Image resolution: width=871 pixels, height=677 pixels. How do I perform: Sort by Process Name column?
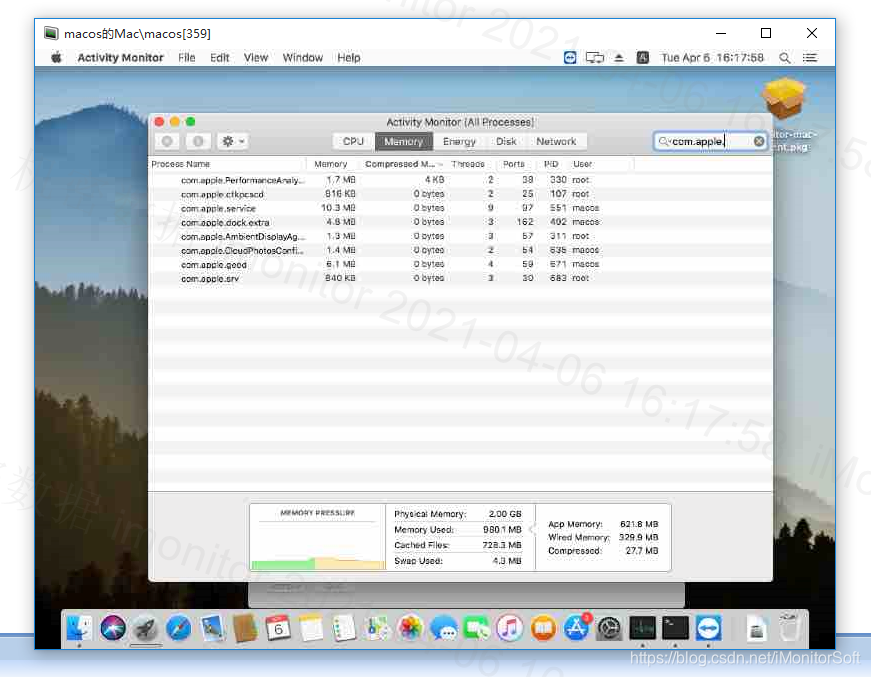[228, 164]
